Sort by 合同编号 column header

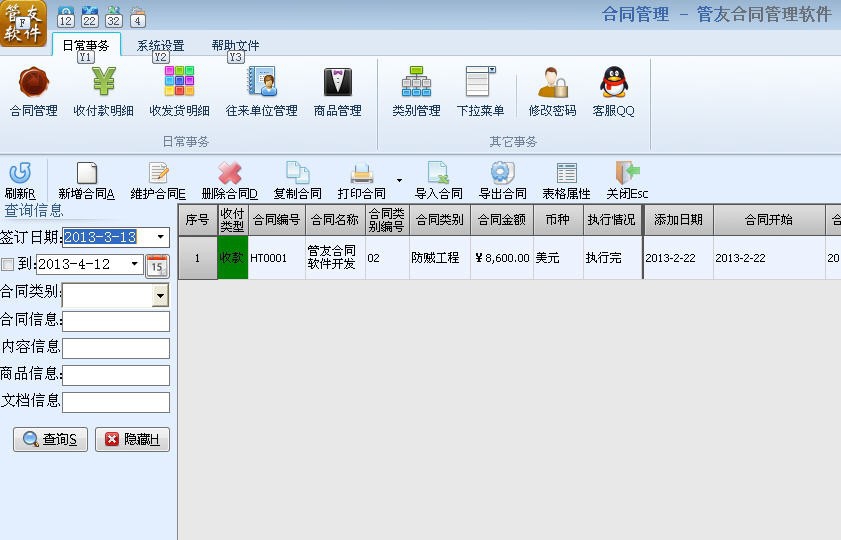click(277, 220)
